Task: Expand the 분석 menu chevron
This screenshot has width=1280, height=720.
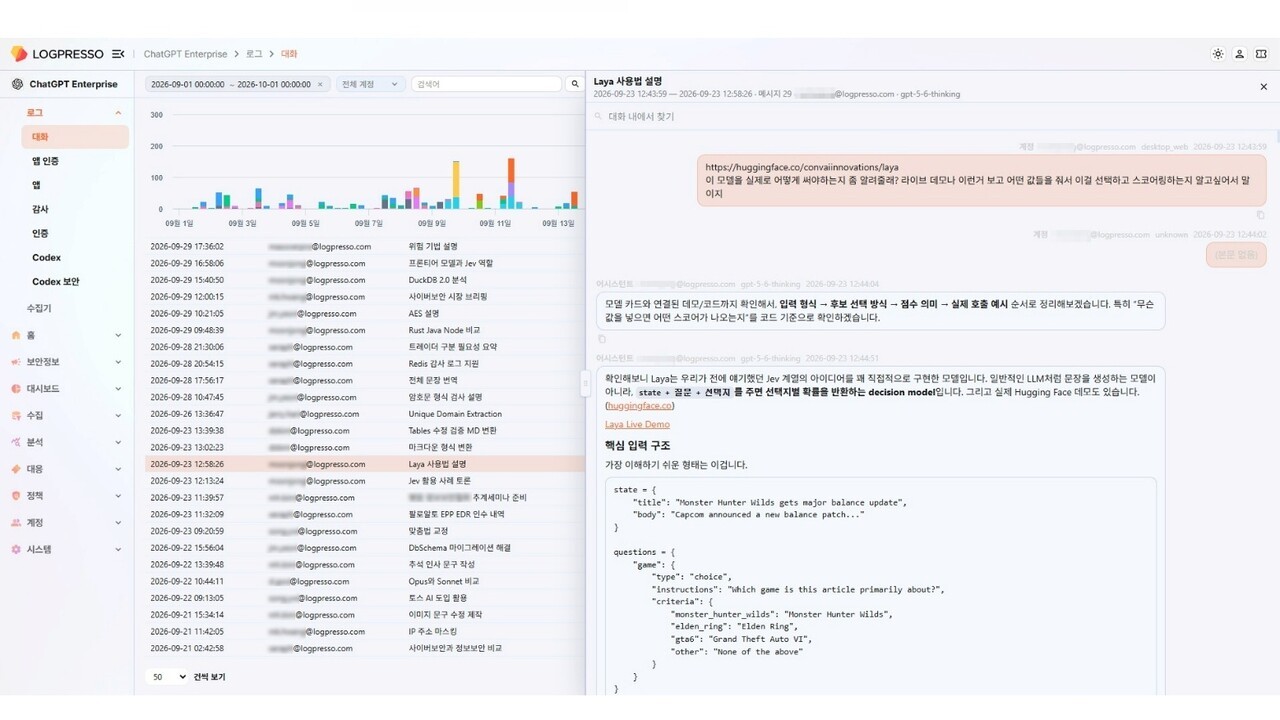Action: pos(118,442)
